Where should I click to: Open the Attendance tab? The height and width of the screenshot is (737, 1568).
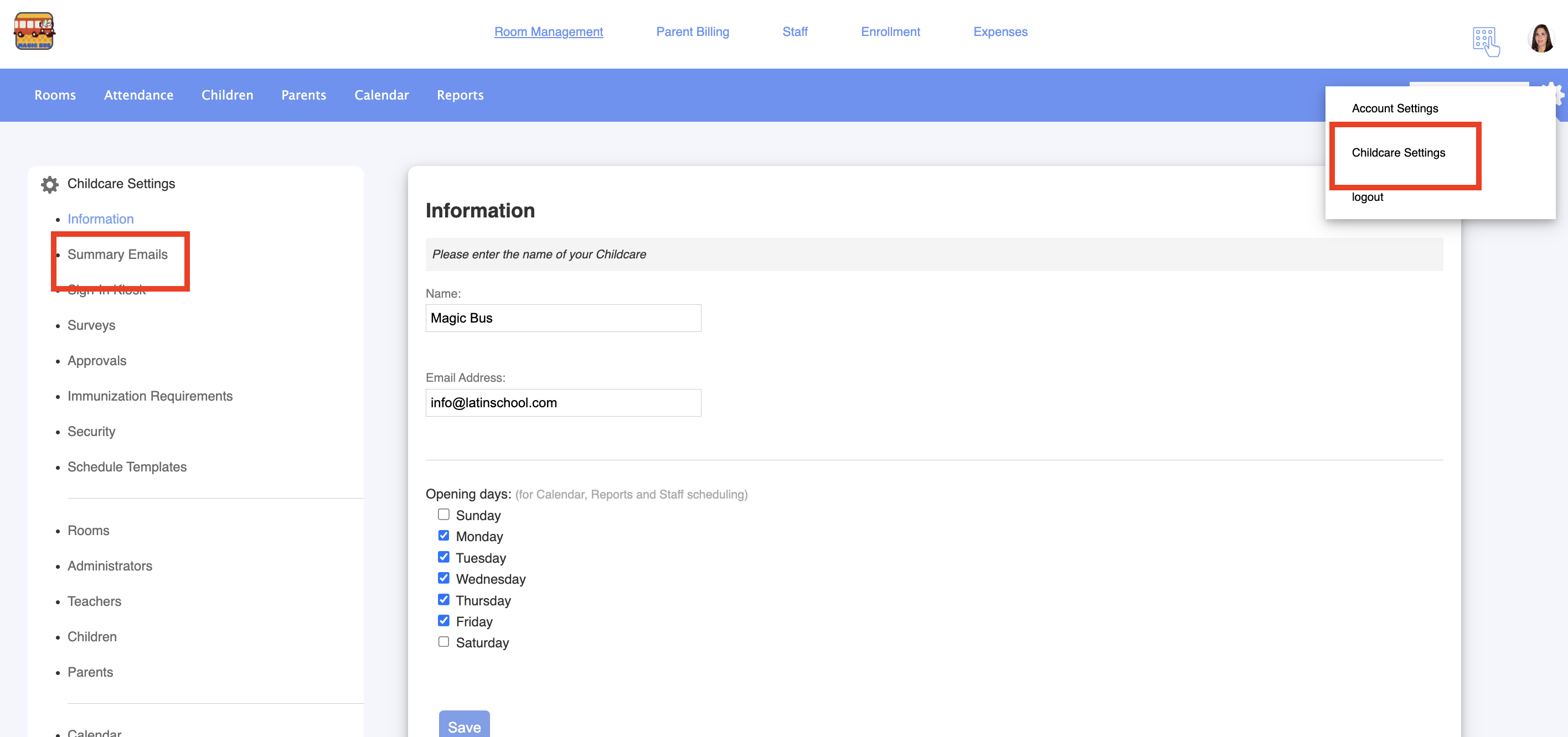(x=138, y=95)
